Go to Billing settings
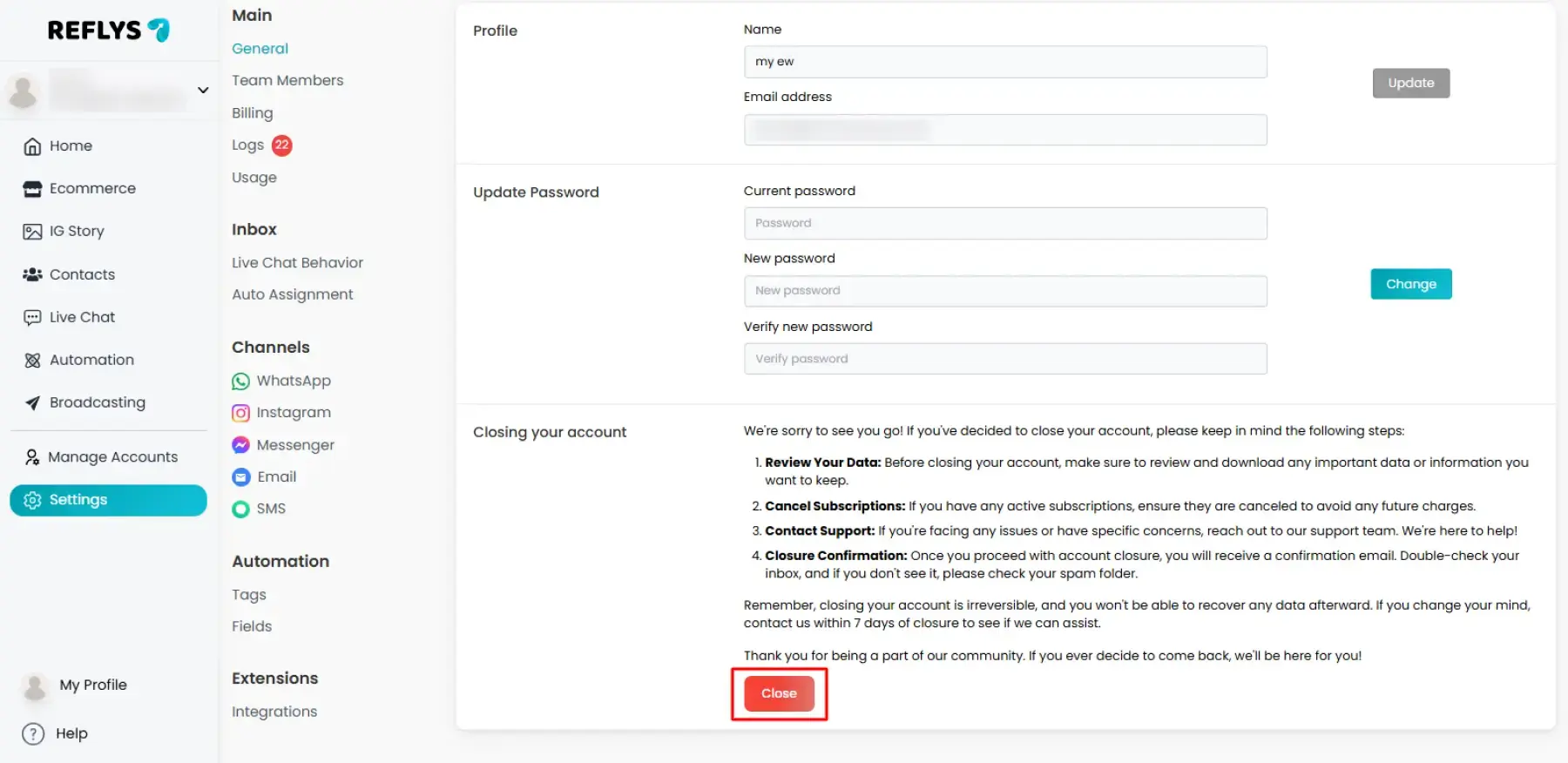Image resolution: width=1568 pixels, height=763 pixels. tap(252, 113)
